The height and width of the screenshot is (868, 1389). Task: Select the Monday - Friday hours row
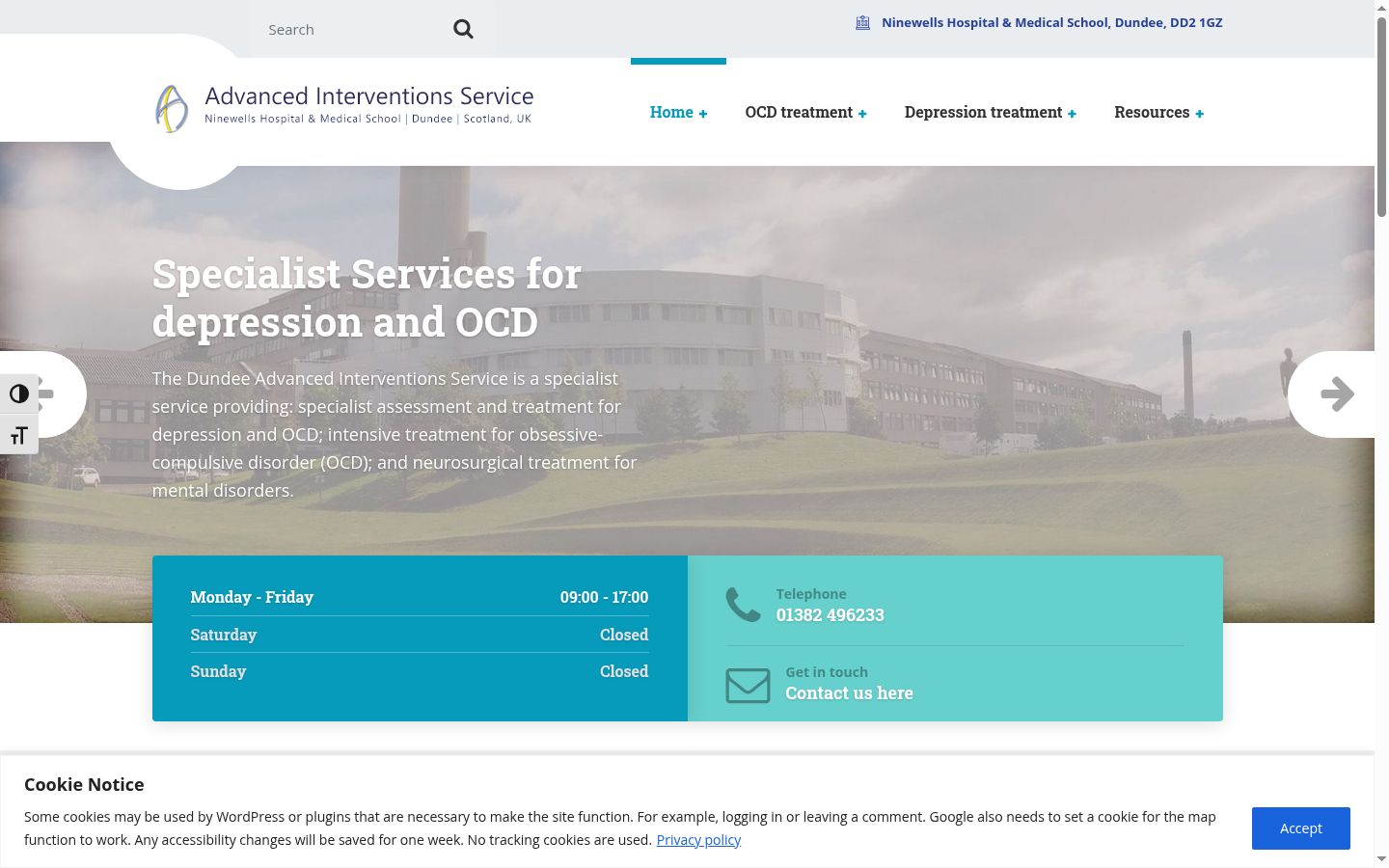click(420, 597)
